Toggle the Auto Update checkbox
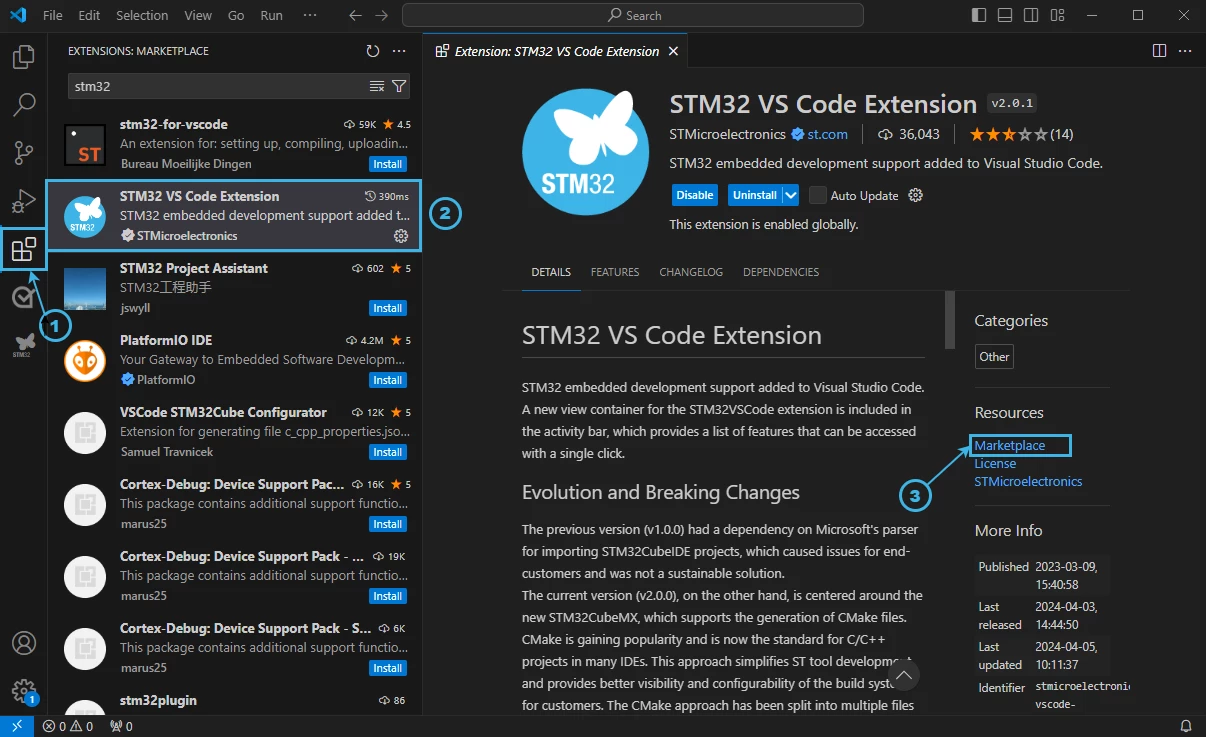The width and height of the screenshot is (1207, 737). tap(818, 195)
